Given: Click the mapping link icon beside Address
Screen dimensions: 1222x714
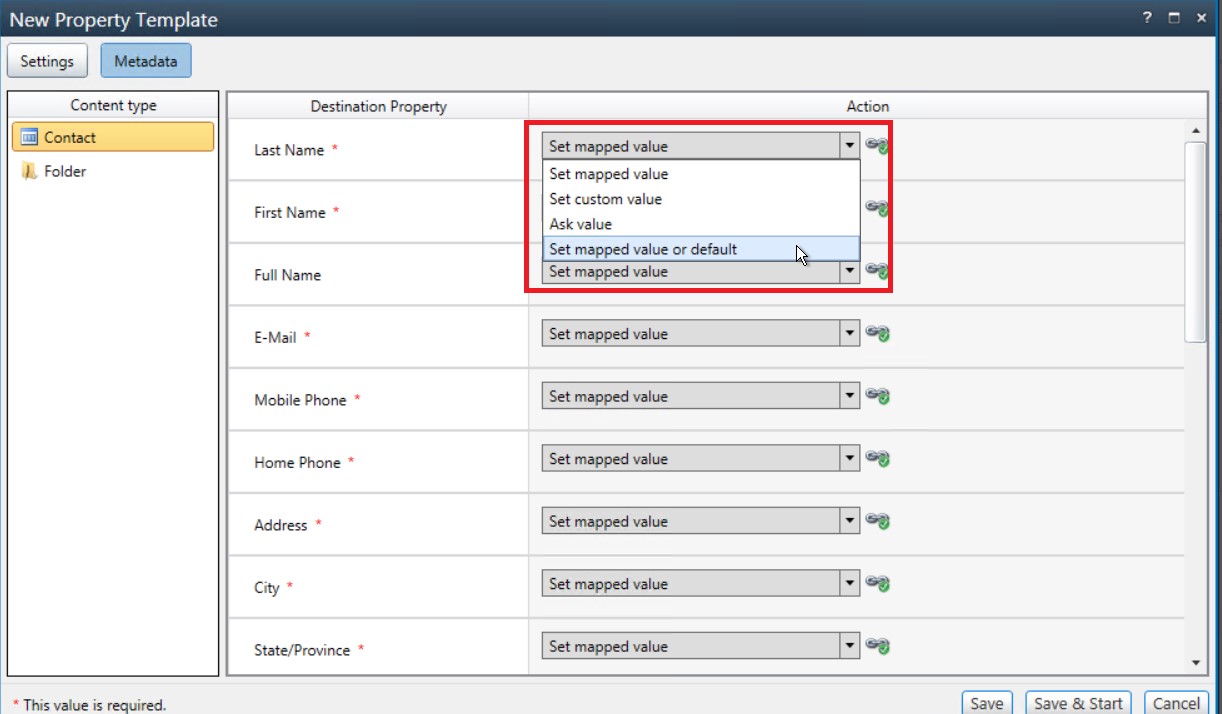Looking at the screenshot, I should (876, 521).
